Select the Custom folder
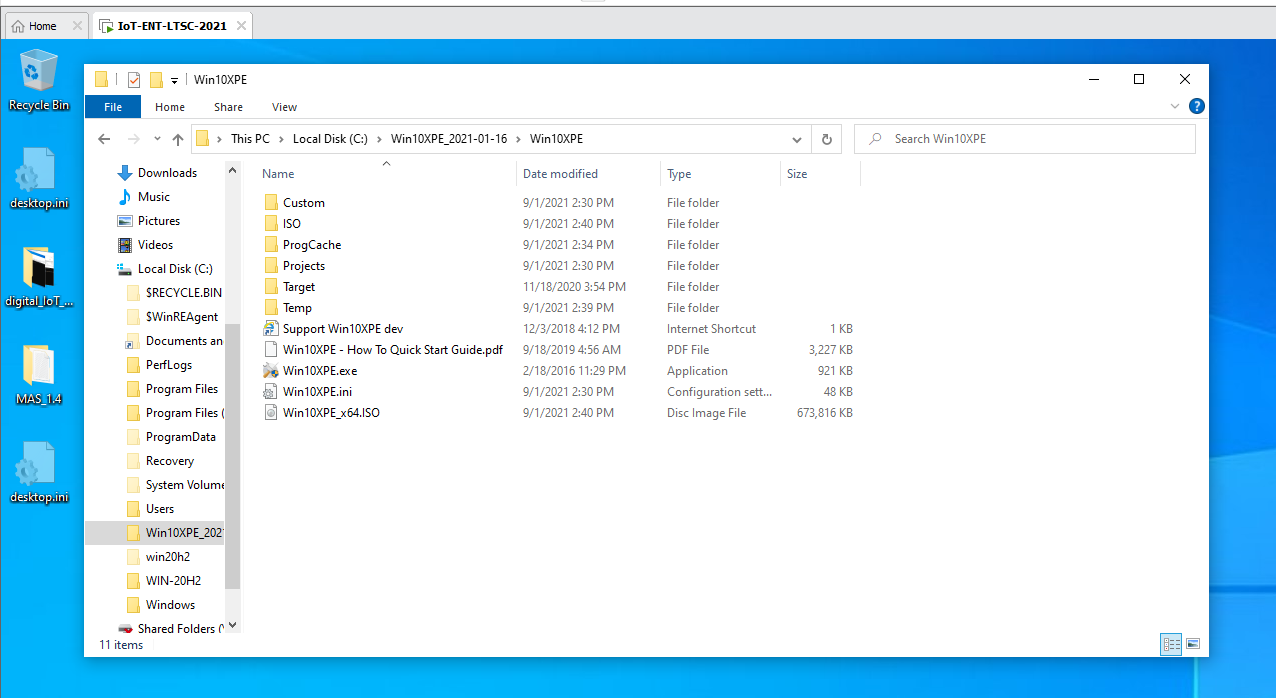 click(303, 203)
